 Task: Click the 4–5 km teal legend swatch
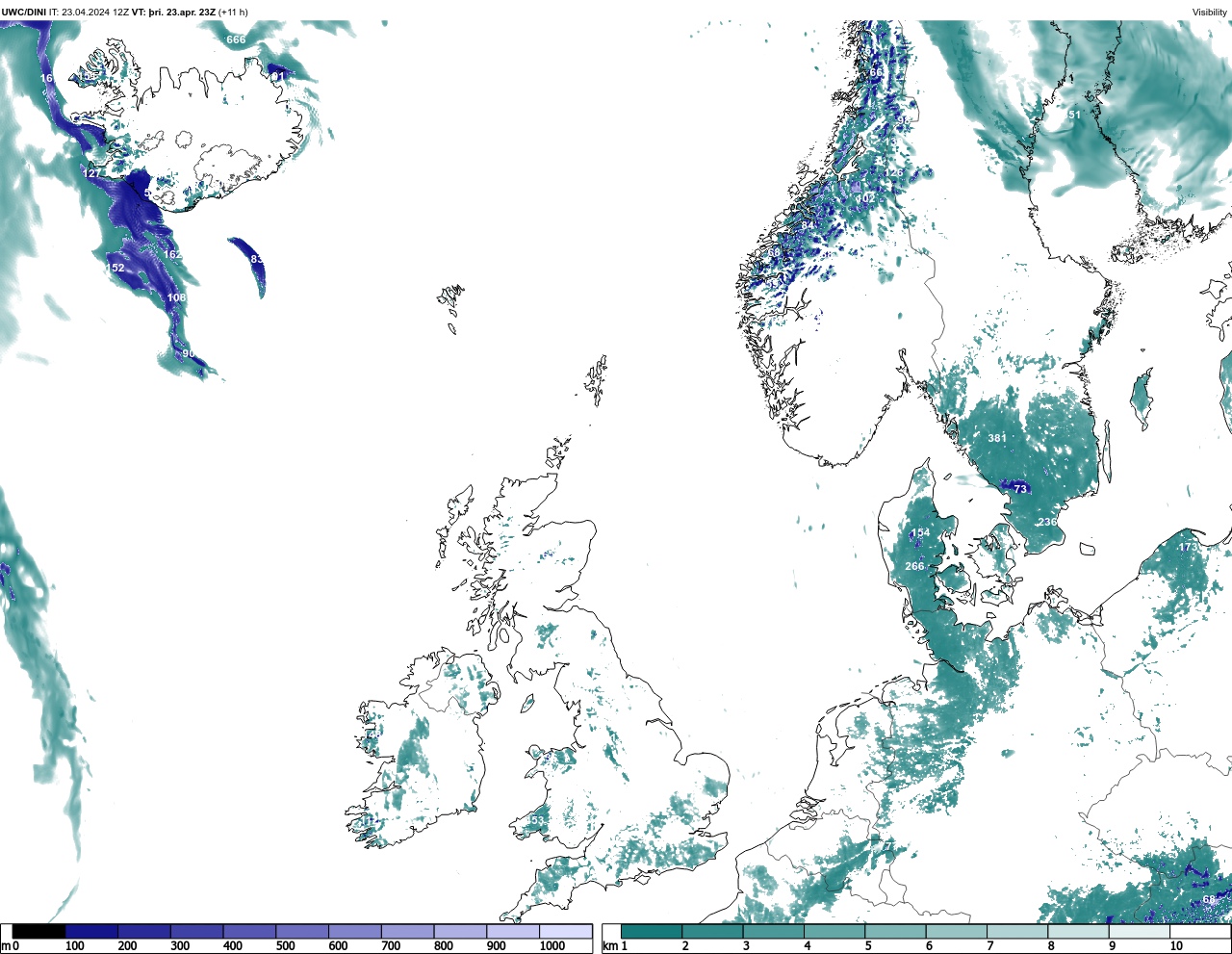[x=834, y=931]
